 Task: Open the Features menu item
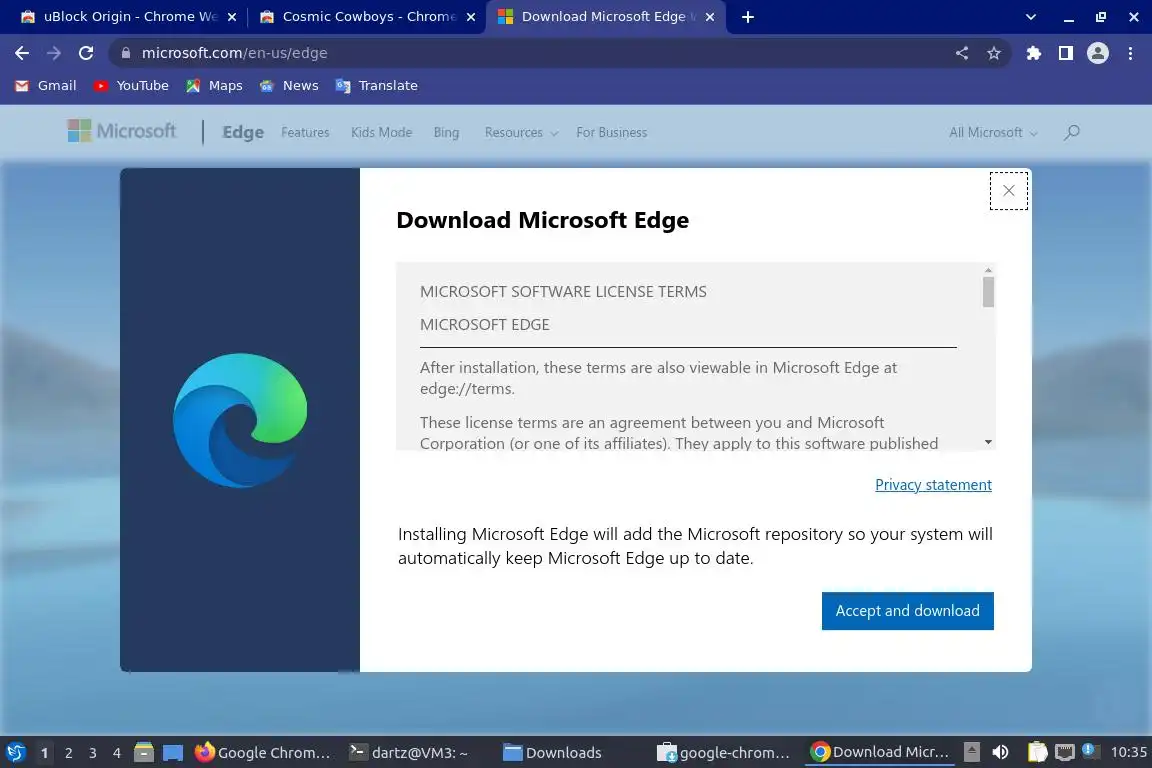pos(305,132)
